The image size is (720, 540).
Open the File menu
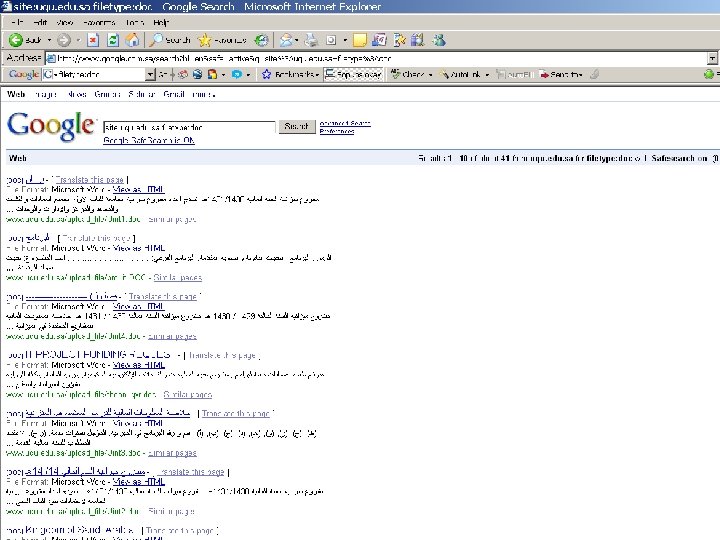(17, 22)
